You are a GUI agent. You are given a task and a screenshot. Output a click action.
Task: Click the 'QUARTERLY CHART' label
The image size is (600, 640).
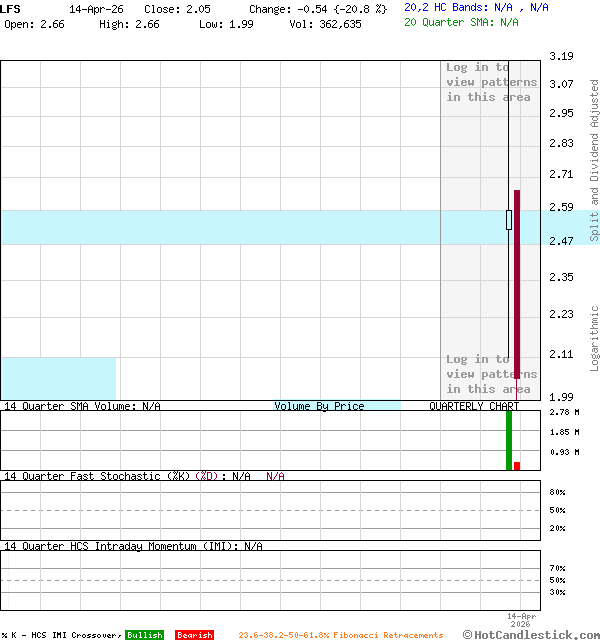click(x=474, y=406)
